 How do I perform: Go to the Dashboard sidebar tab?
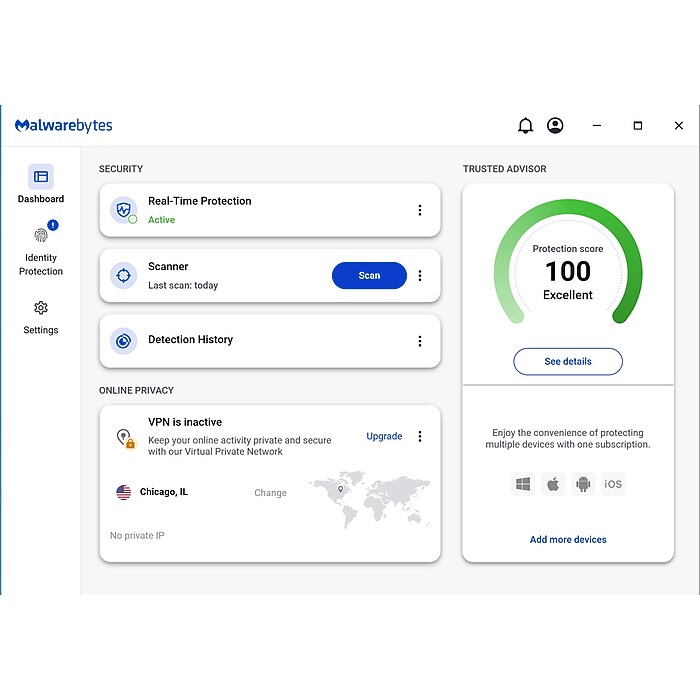[x=41, y=185]
